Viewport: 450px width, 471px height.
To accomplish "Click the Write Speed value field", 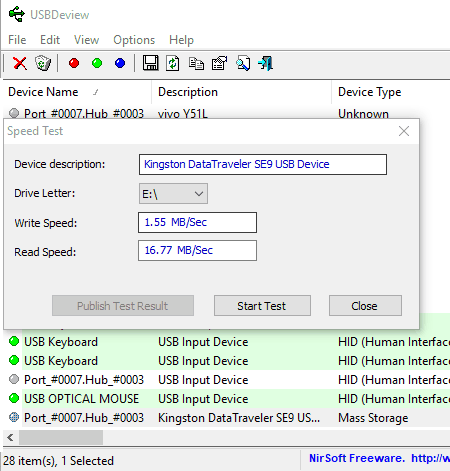I will pyautogui.click(x=197, y=222).
